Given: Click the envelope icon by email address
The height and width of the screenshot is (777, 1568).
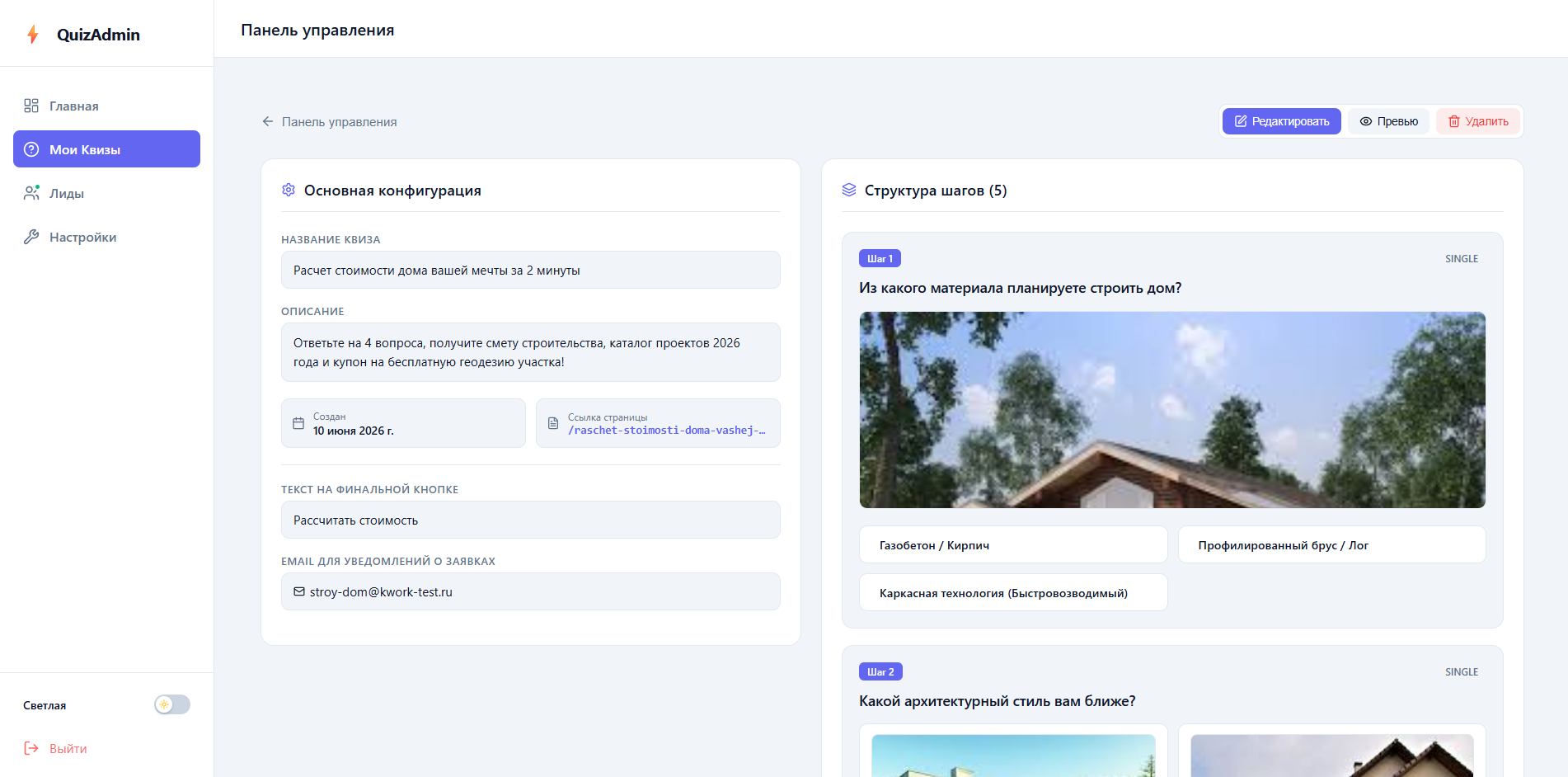Looking at the screenshot, I should pos(299,591).
